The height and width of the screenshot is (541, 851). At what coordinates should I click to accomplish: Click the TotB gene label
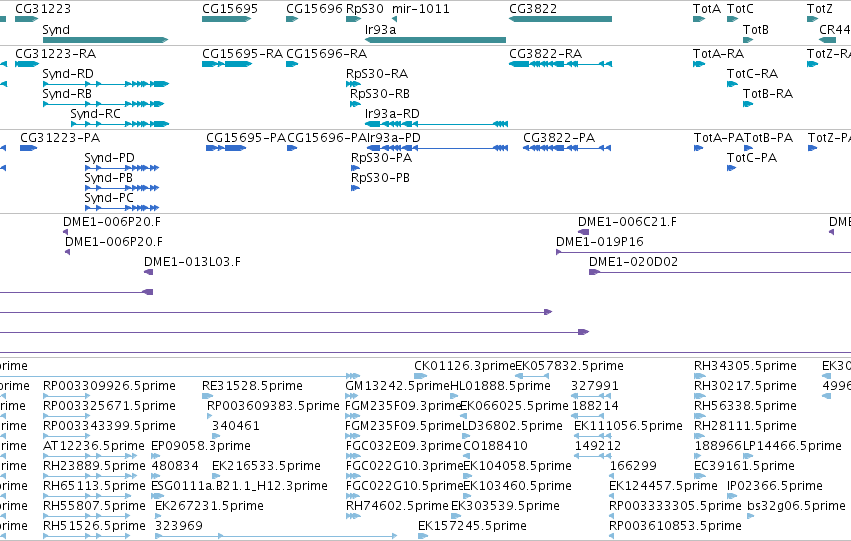(755, 29)
